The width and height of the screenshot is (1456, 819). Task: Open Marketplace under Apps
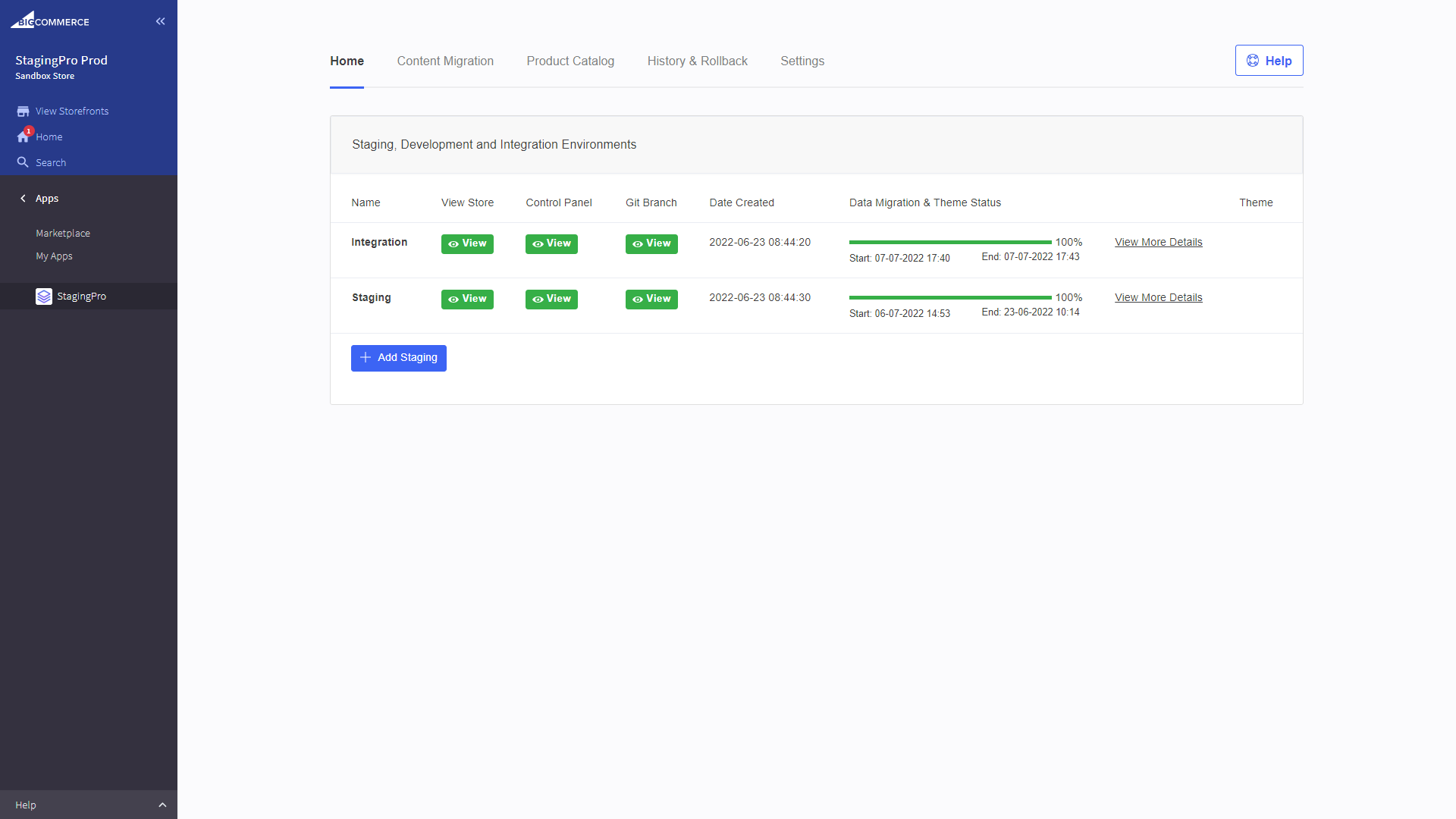pos(63,234)
